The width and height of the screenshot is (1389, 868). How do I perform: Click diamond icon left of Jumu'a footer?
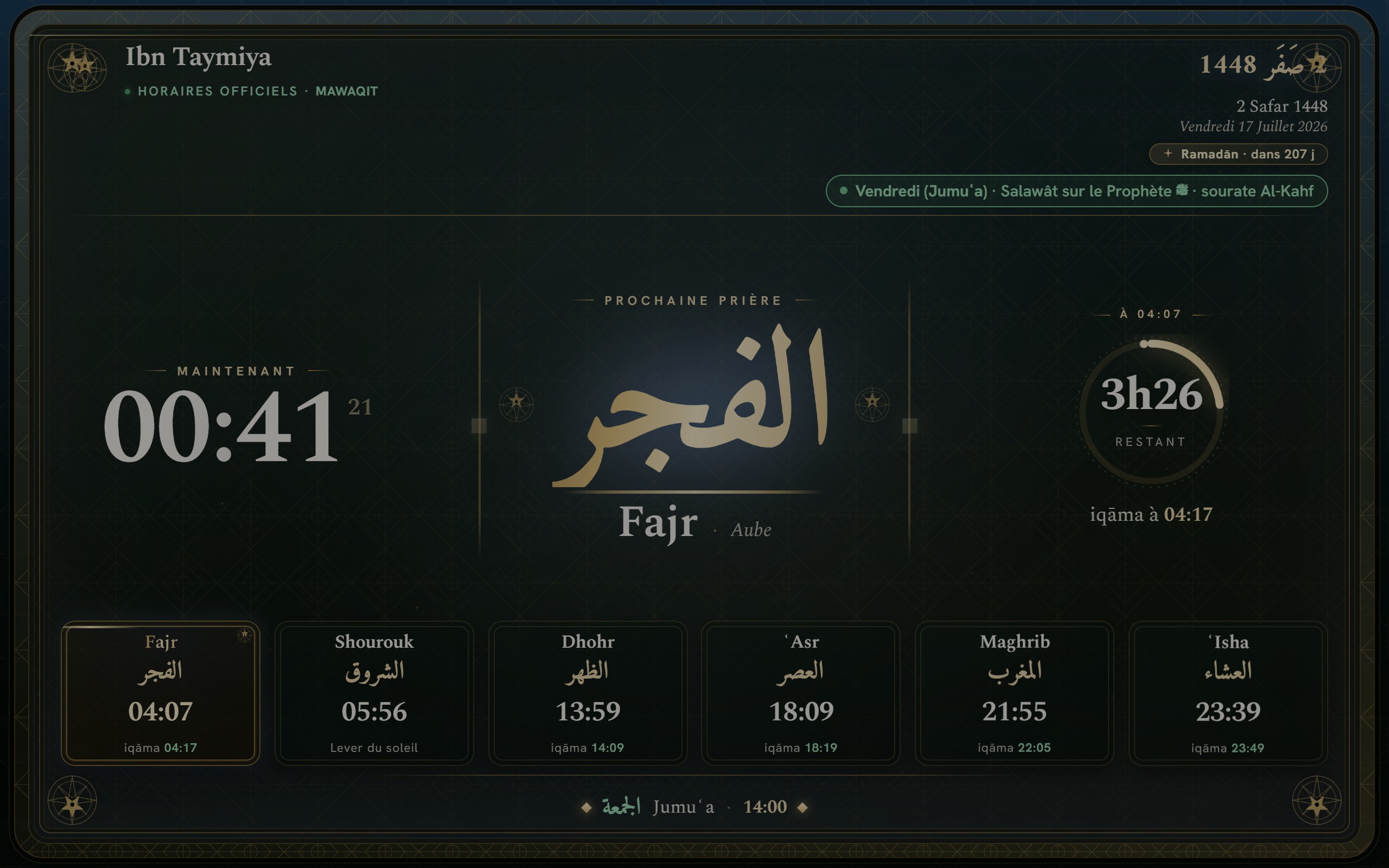pyautogui.click(x=586, y=808)
